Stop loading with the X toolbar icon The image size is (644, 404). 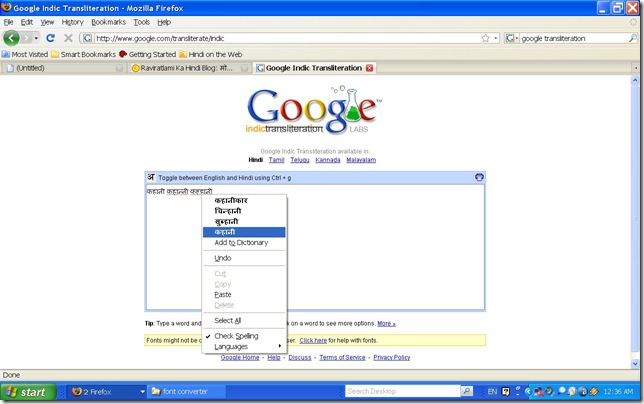[68, 38]
